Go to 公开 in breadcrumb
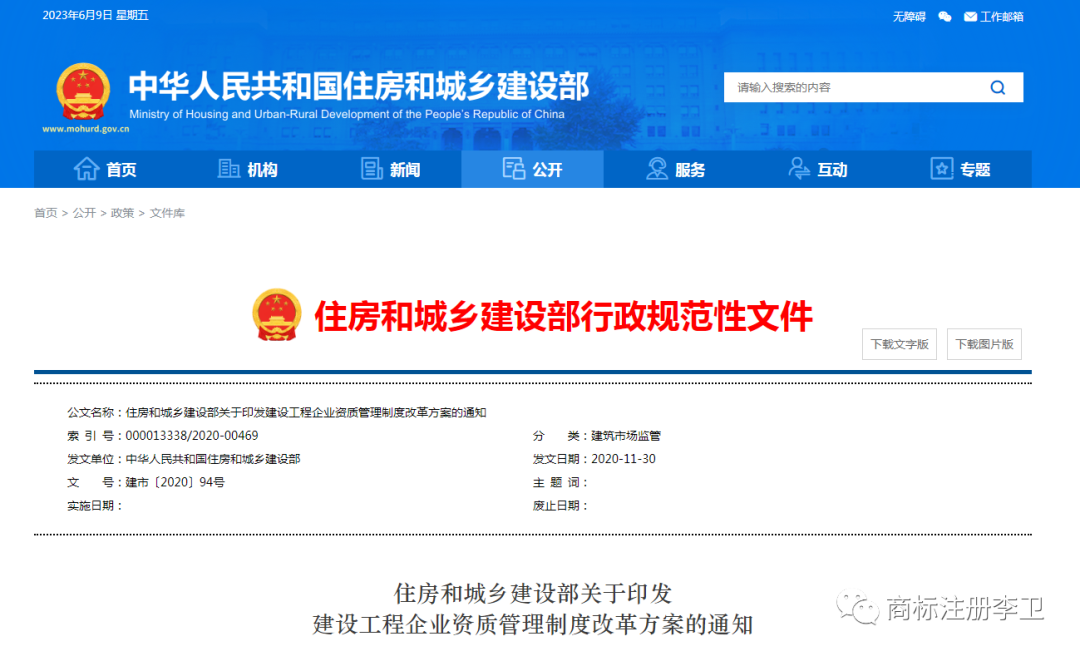The image size is (1080, 656). point(84,213)
